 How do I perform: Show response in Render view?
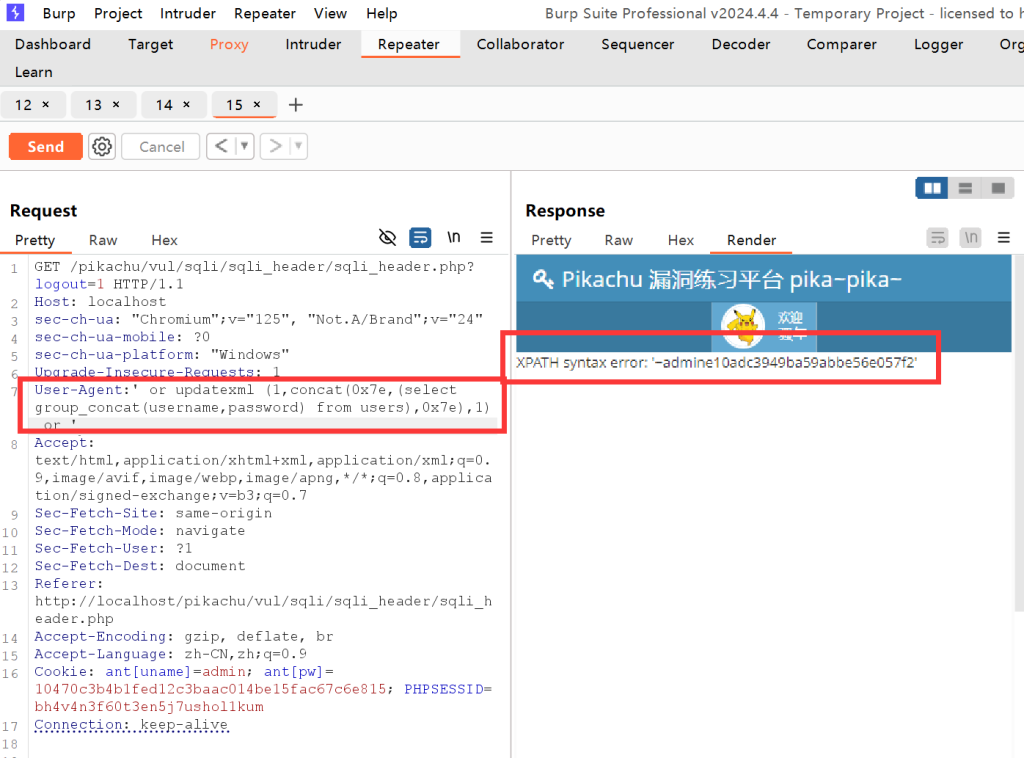pyautogui.click(x=752, y=240)
